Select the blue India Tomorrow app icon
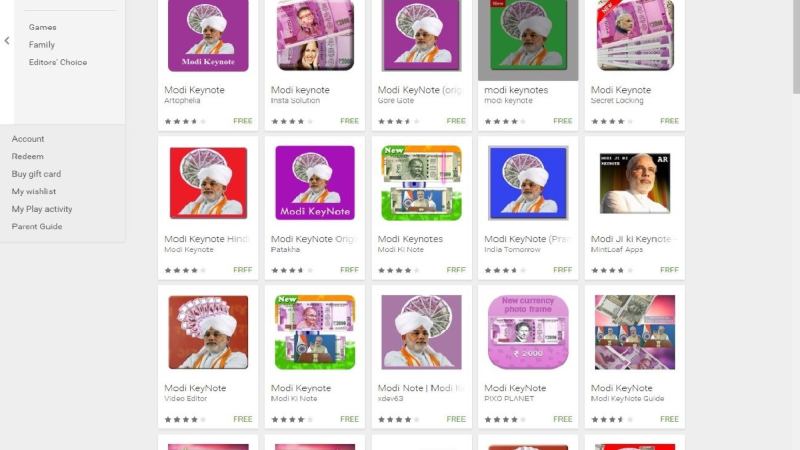The image size is (800, 450). (x=528, y=183)
